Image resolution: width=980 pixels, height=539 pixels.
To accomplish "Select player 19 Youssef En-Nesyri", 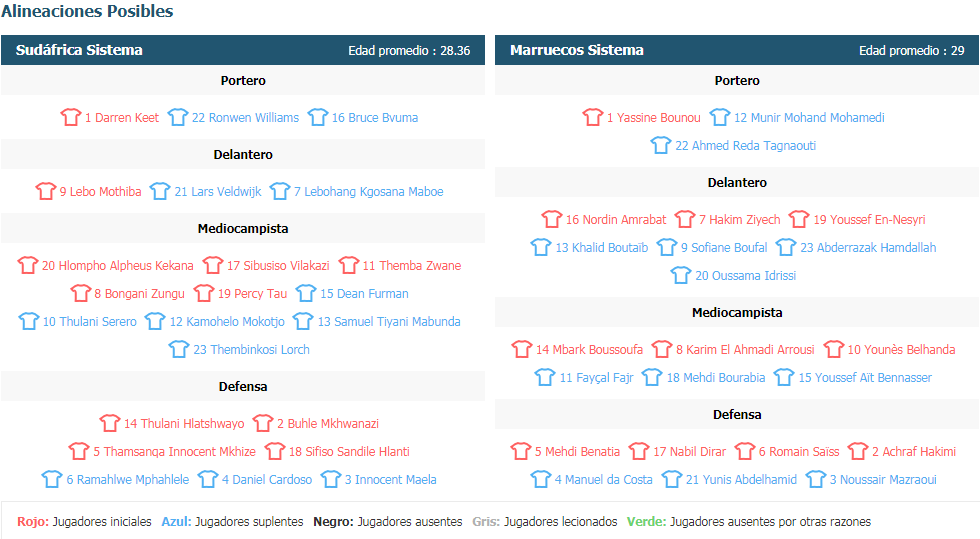I will point(869,219).
